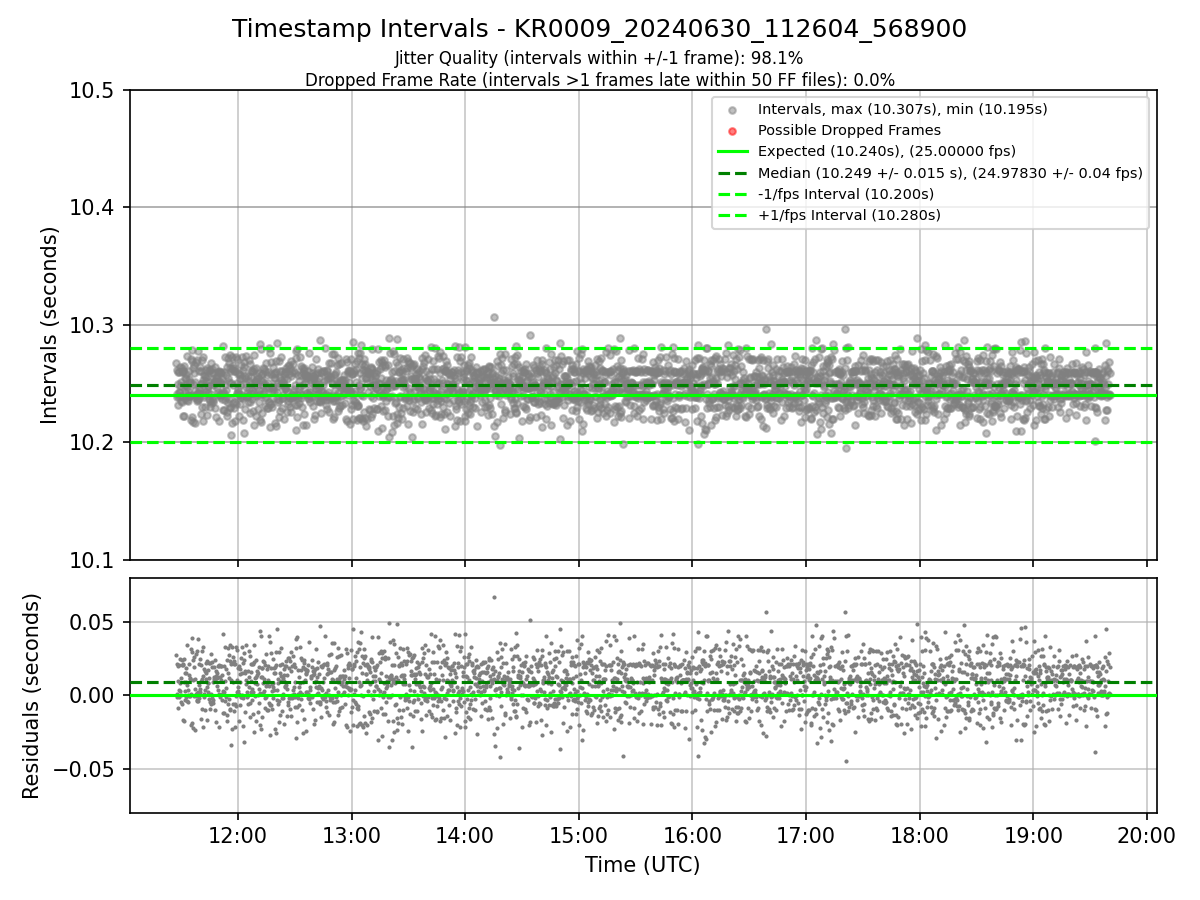Click the red dot marker beside 'Possible Dropped Frames'
The image size is (1200, 900).
coord(733,131)
